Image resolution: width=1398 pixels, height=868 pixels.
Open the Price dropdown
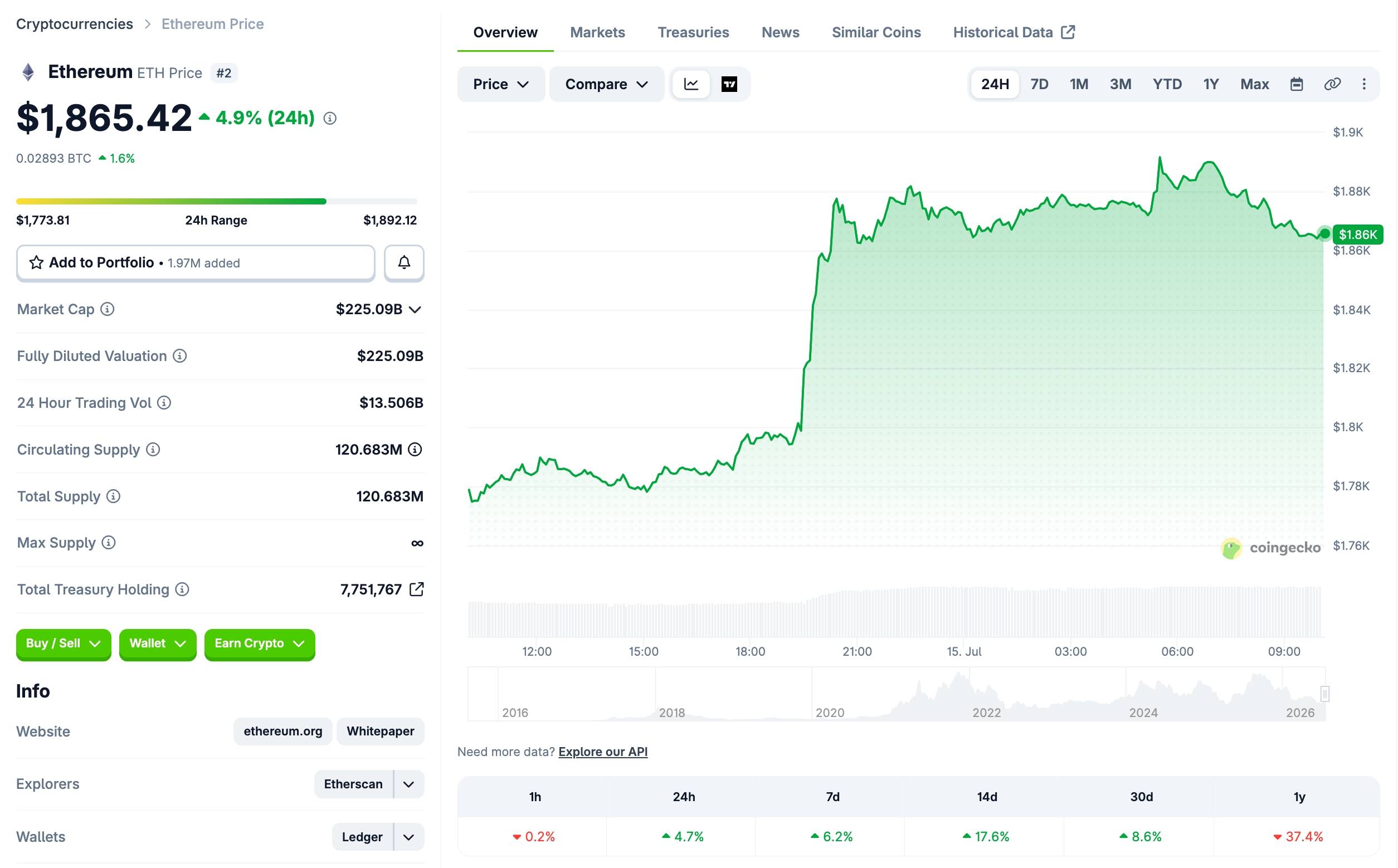[x=501, y=84]
